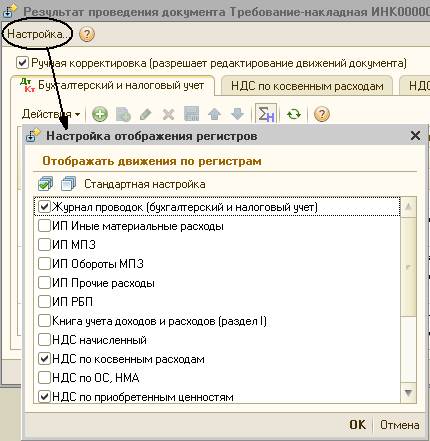This screenshot has height=441, width=430.
Task: Click the toolbar help question icon
Action: point(322,114)
